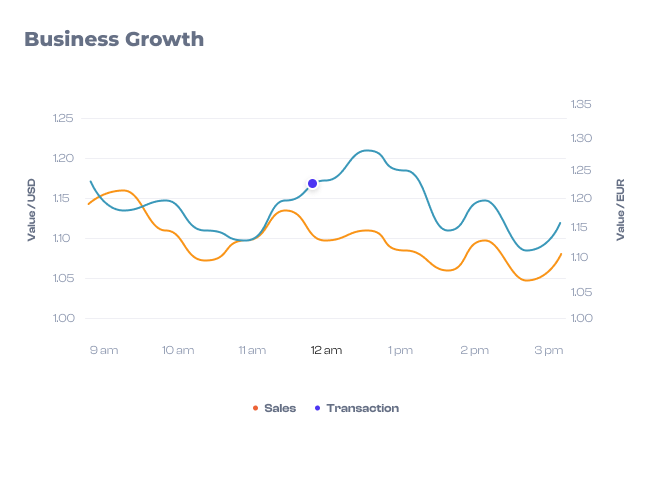Select the 9 am axis label
Image resolution: width=650 pixels, height=490 pixels.
[x=104, y=350]
